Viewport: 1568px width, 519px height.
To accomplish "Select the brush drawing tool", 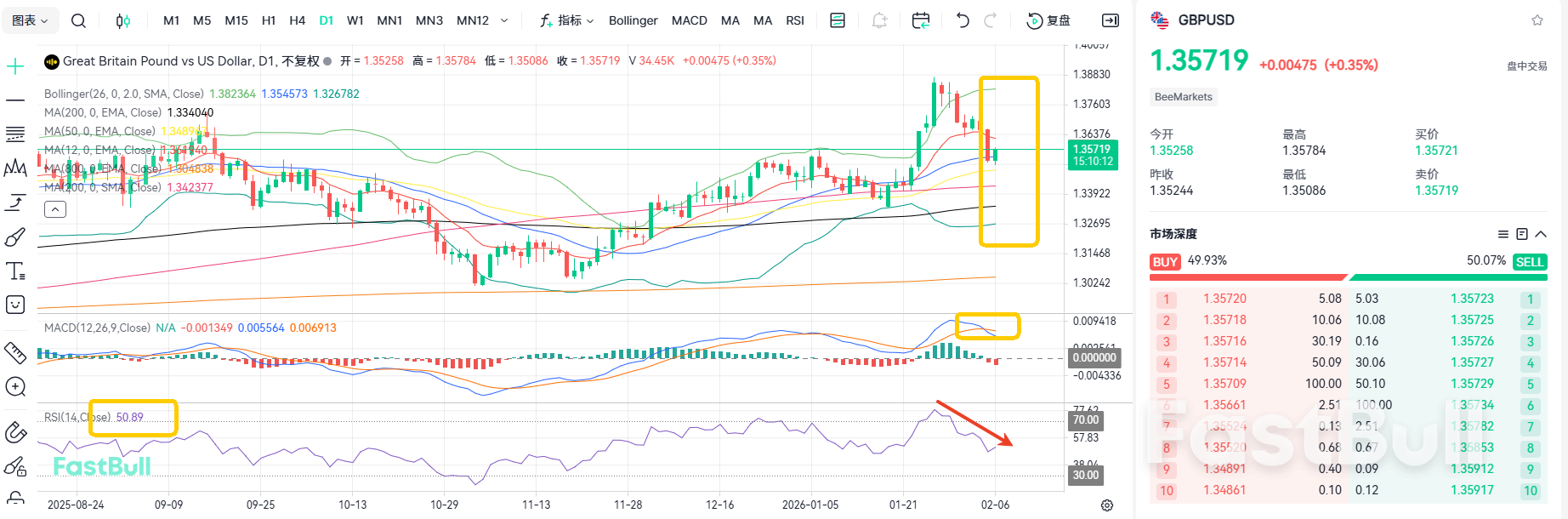I will coord(15,237).
